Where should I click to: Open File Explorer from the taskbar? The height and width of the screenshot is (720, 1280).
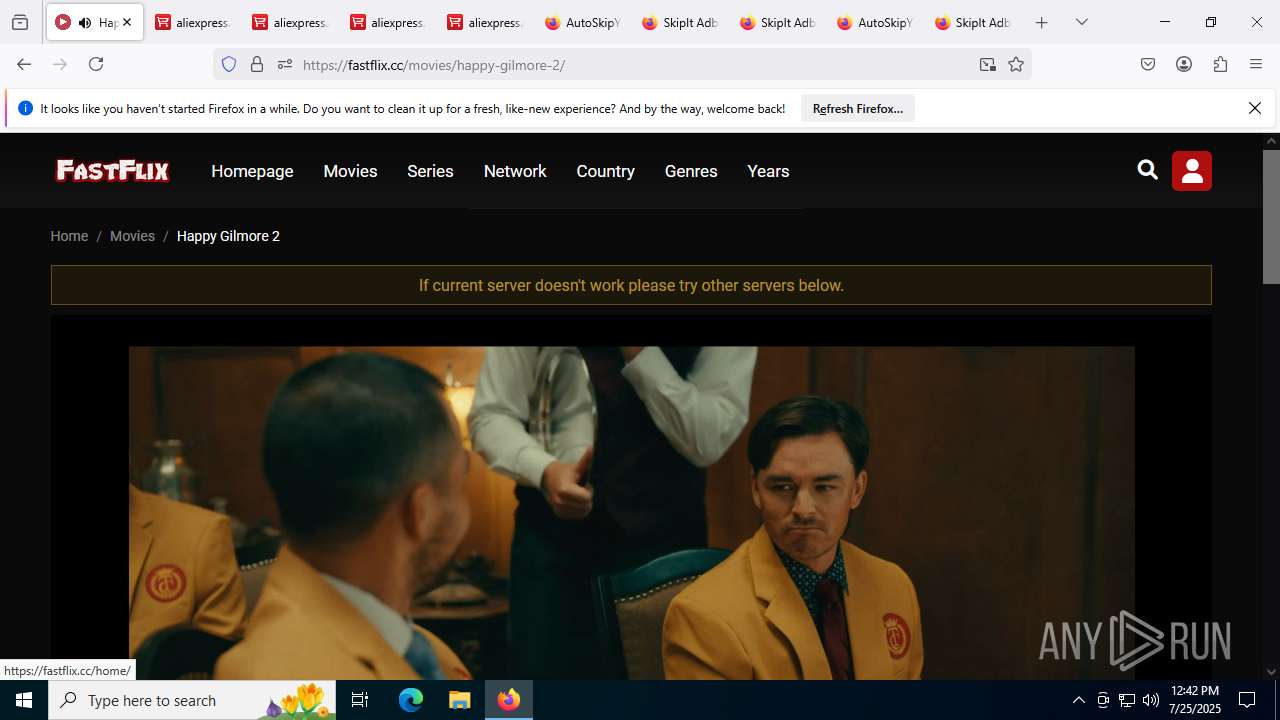tap(459, 700)
